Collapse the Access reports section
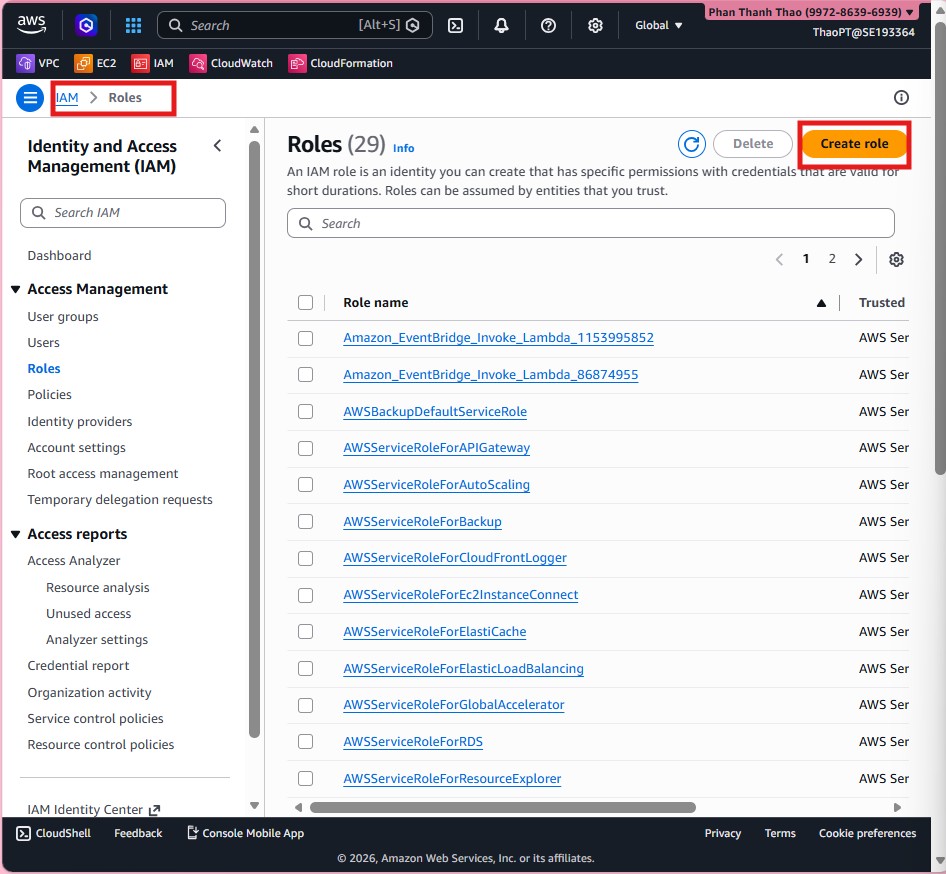This screenshot has height=874, width=946. pyautogui.click(x=16, y=535)
